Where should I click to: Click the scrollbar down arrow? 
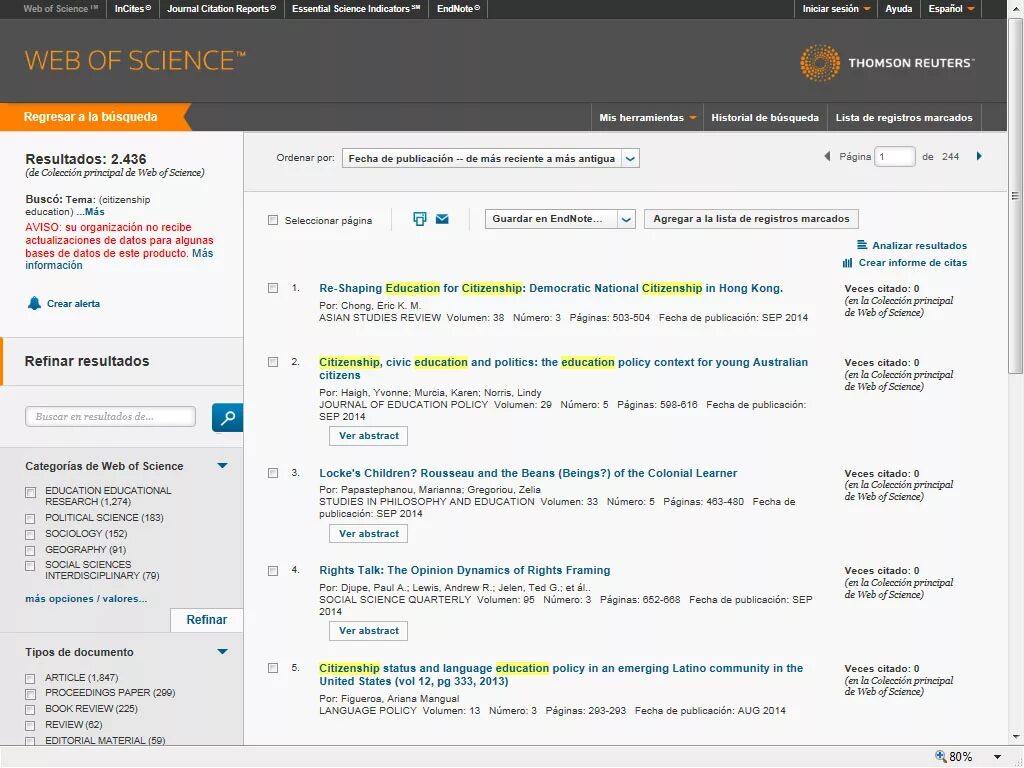point(1014,737)
